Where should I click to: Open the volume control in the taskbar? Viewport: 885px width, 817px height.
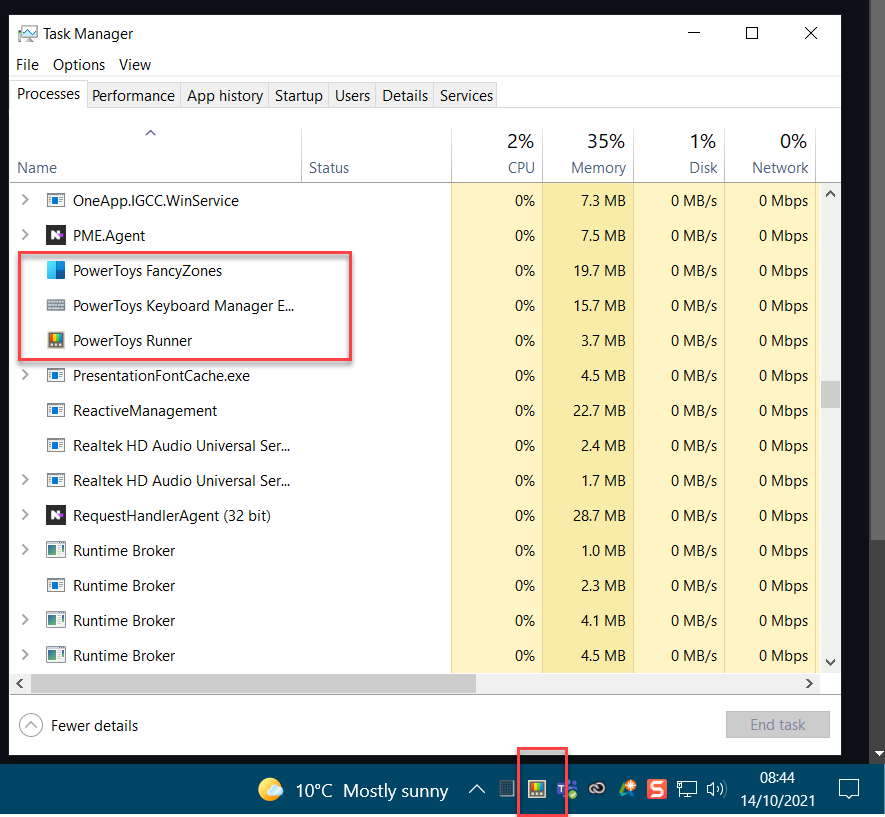(715, 789)
